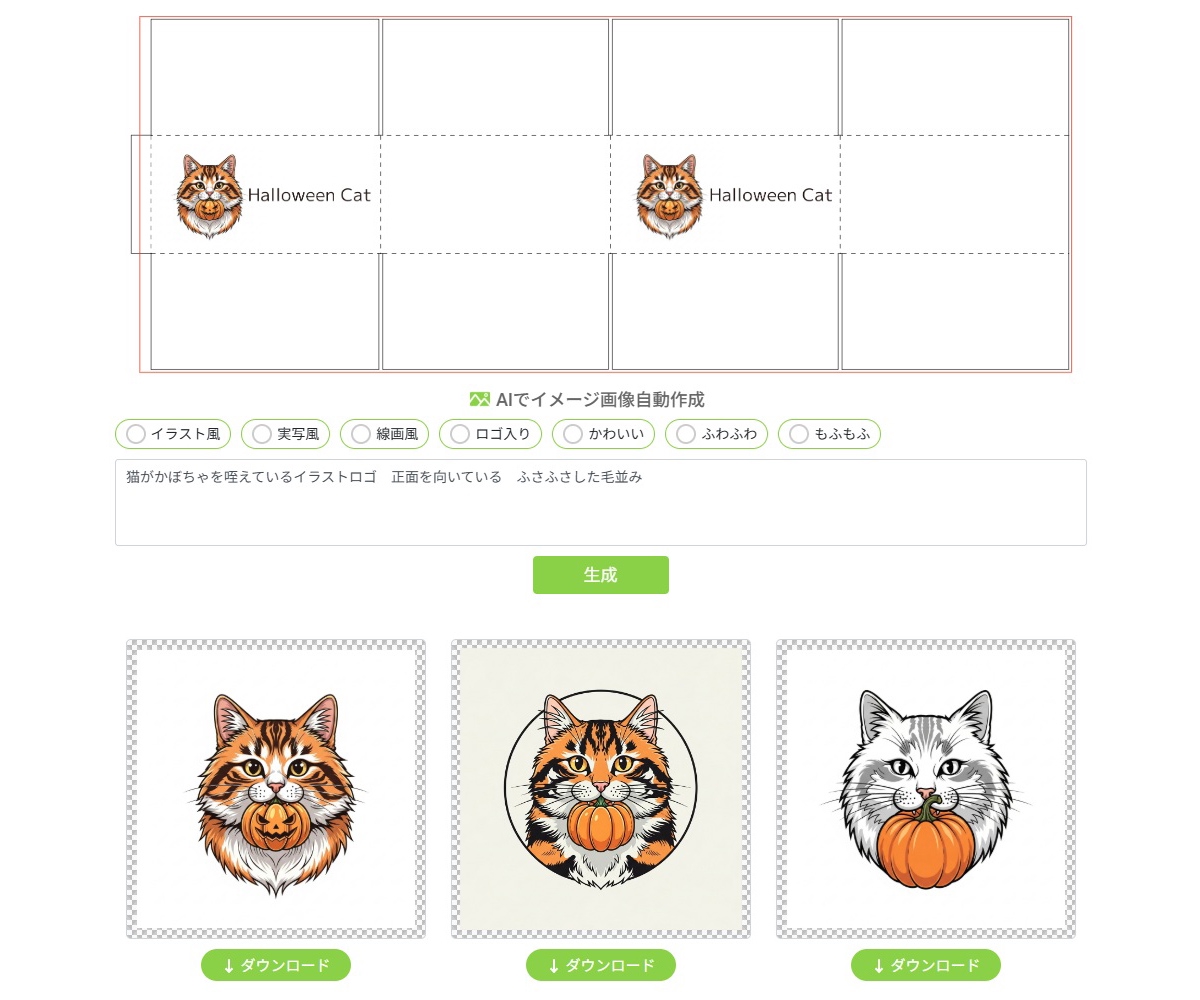Click the left cat logo on box template
Screen dimensions: 1200x1000
pos(209,196)
